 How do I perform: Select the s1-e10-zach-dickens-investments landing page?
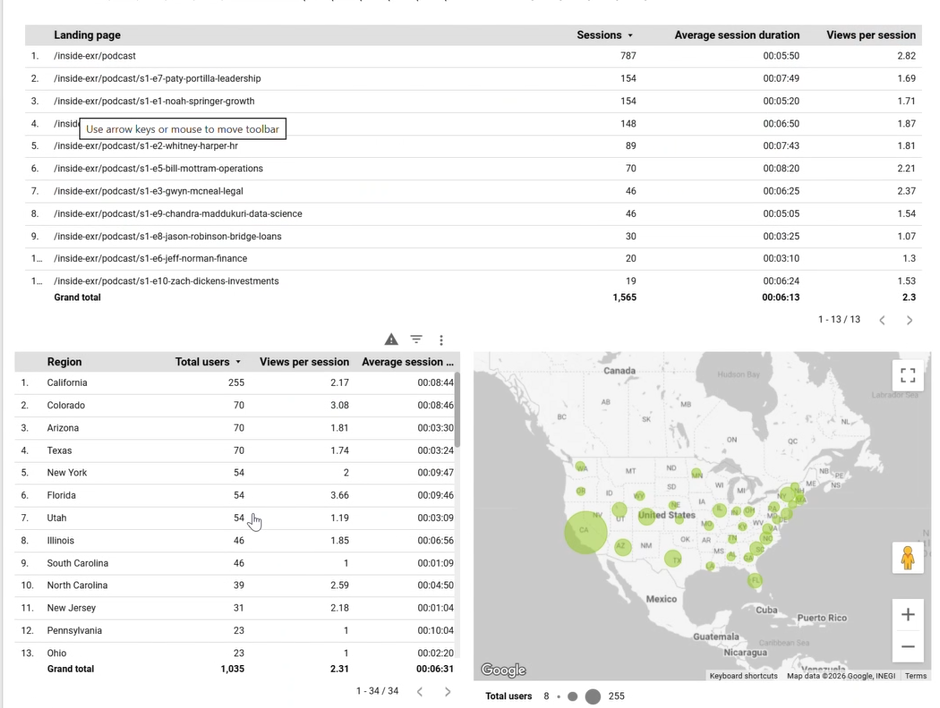473,281
